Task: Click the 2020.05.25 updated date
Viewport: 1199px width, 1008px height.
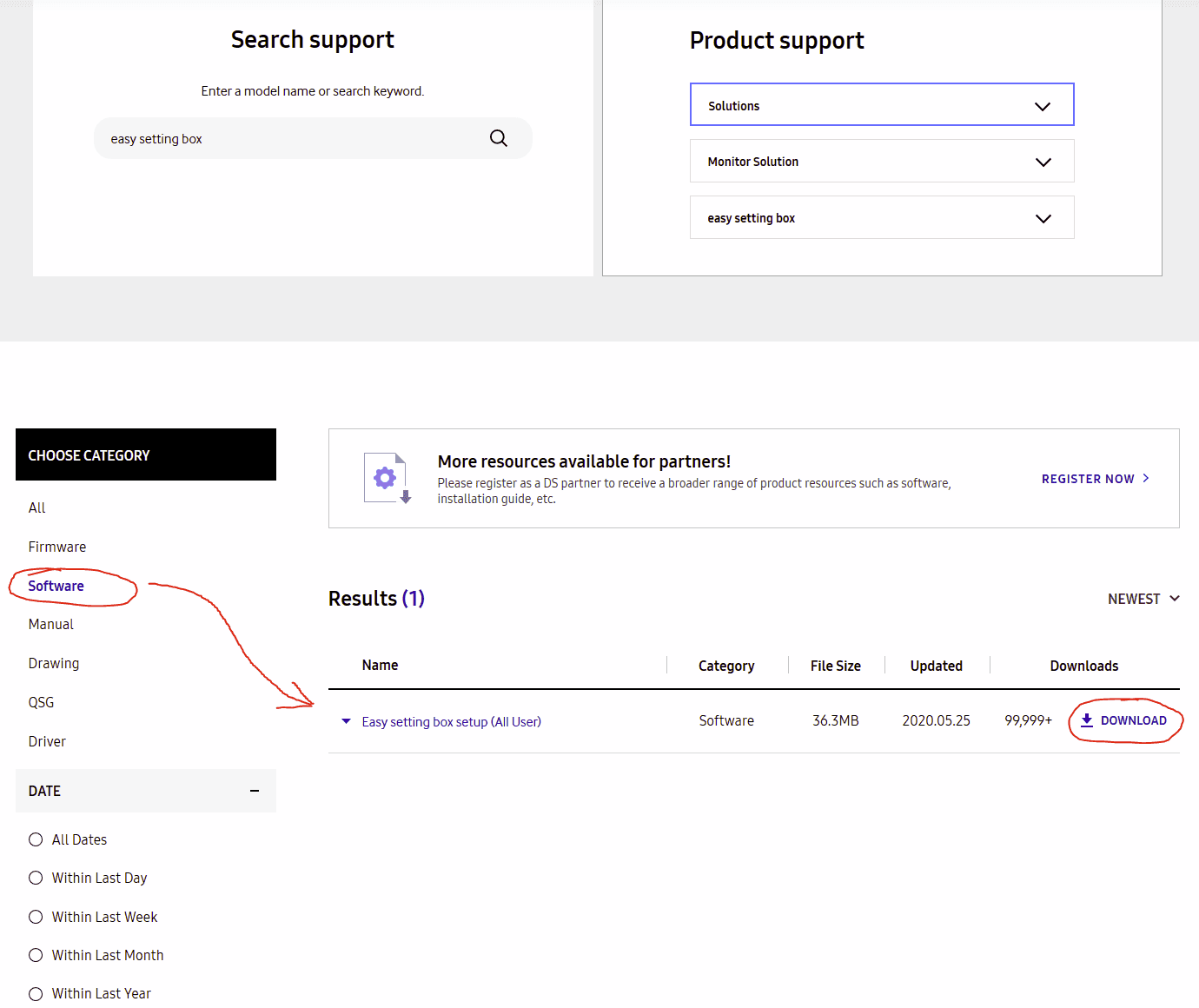Action: click(x=937, y=720)
